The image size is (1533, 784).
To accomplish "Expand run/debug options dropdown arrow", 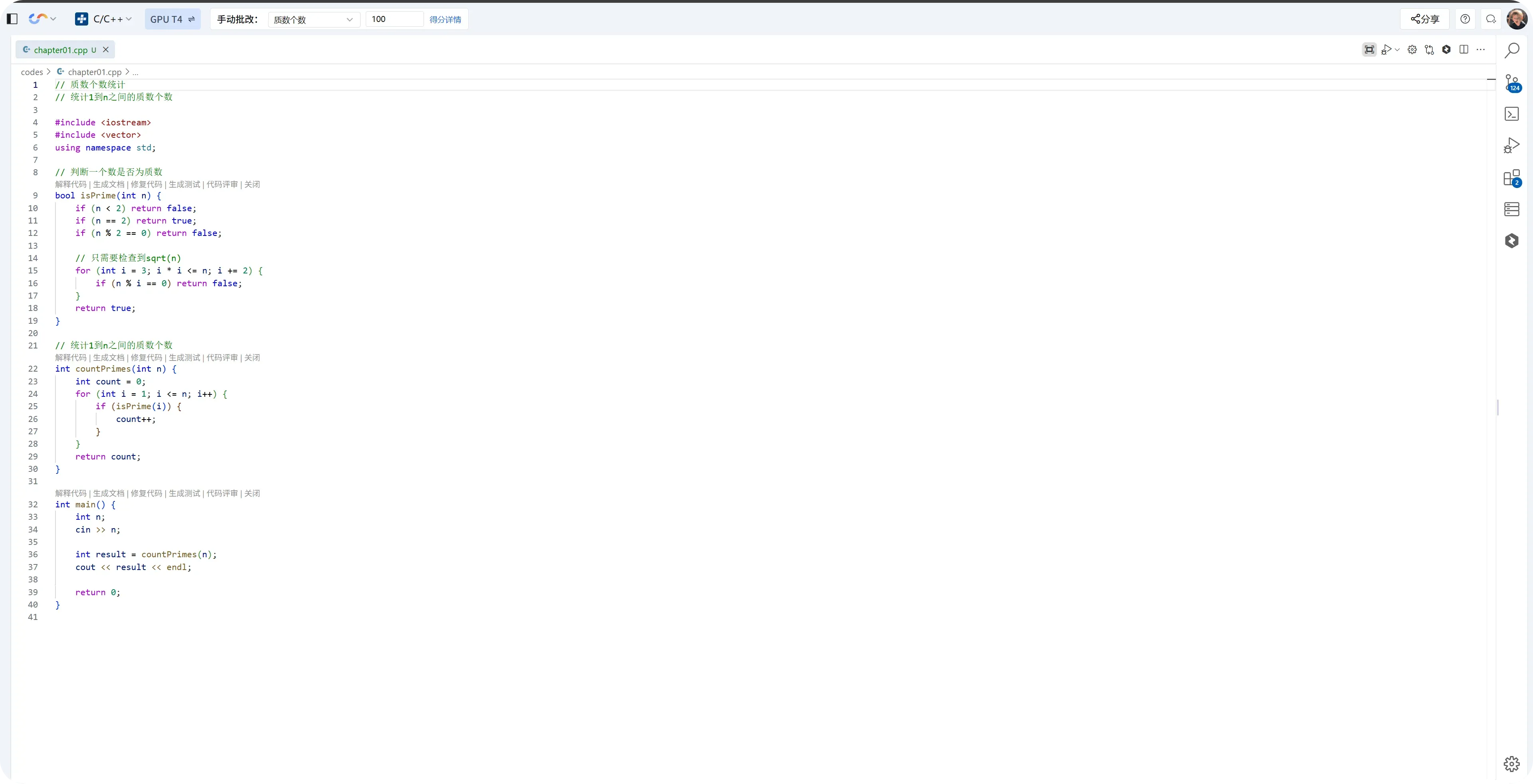I will pyautogui.click(x=1397, y=50).
